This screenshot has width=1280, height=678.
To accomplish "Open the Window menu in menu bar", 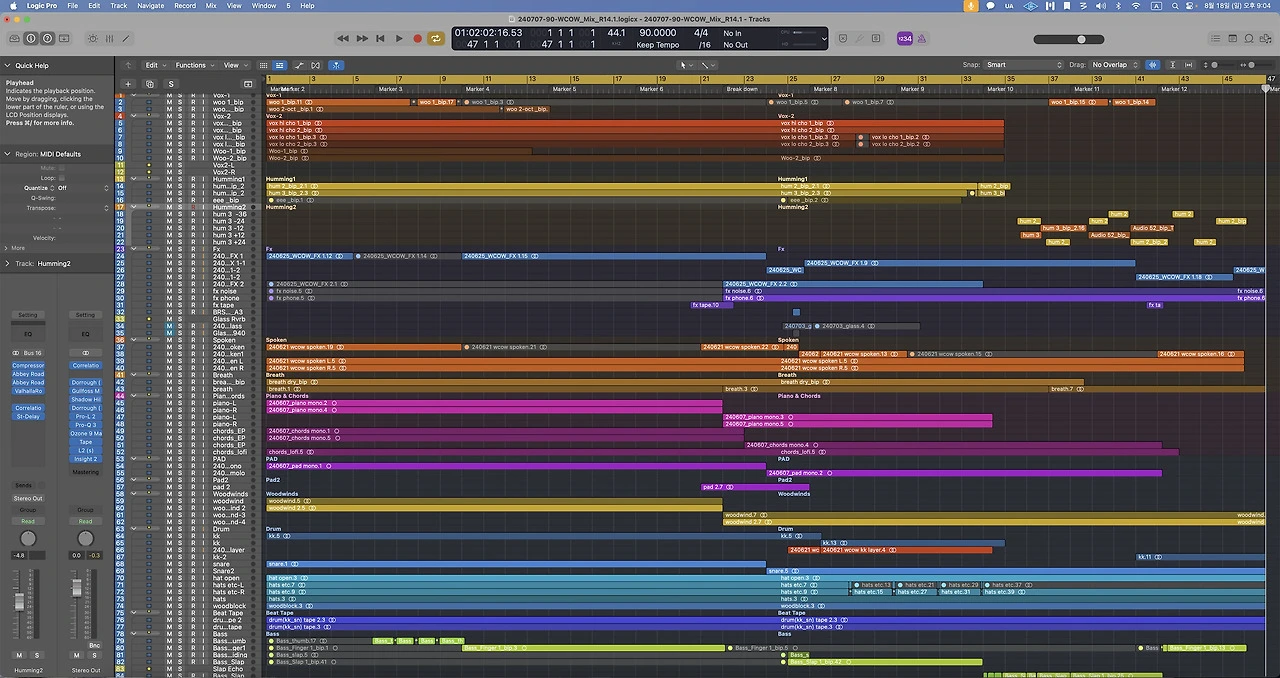I will pos(264,6).
